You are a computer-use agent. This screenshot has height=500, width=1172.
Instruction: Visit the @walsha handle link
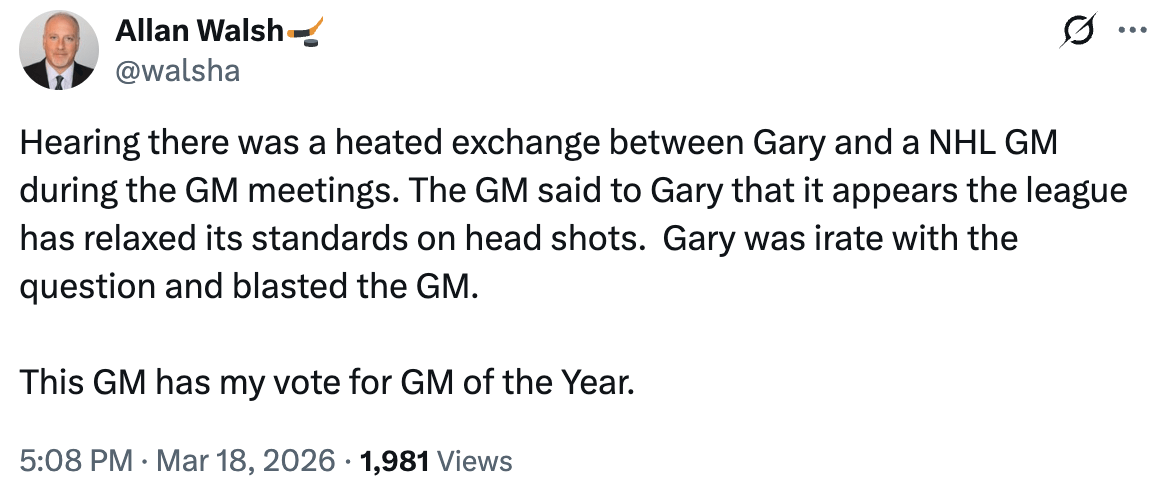click(x=177, y=72)
